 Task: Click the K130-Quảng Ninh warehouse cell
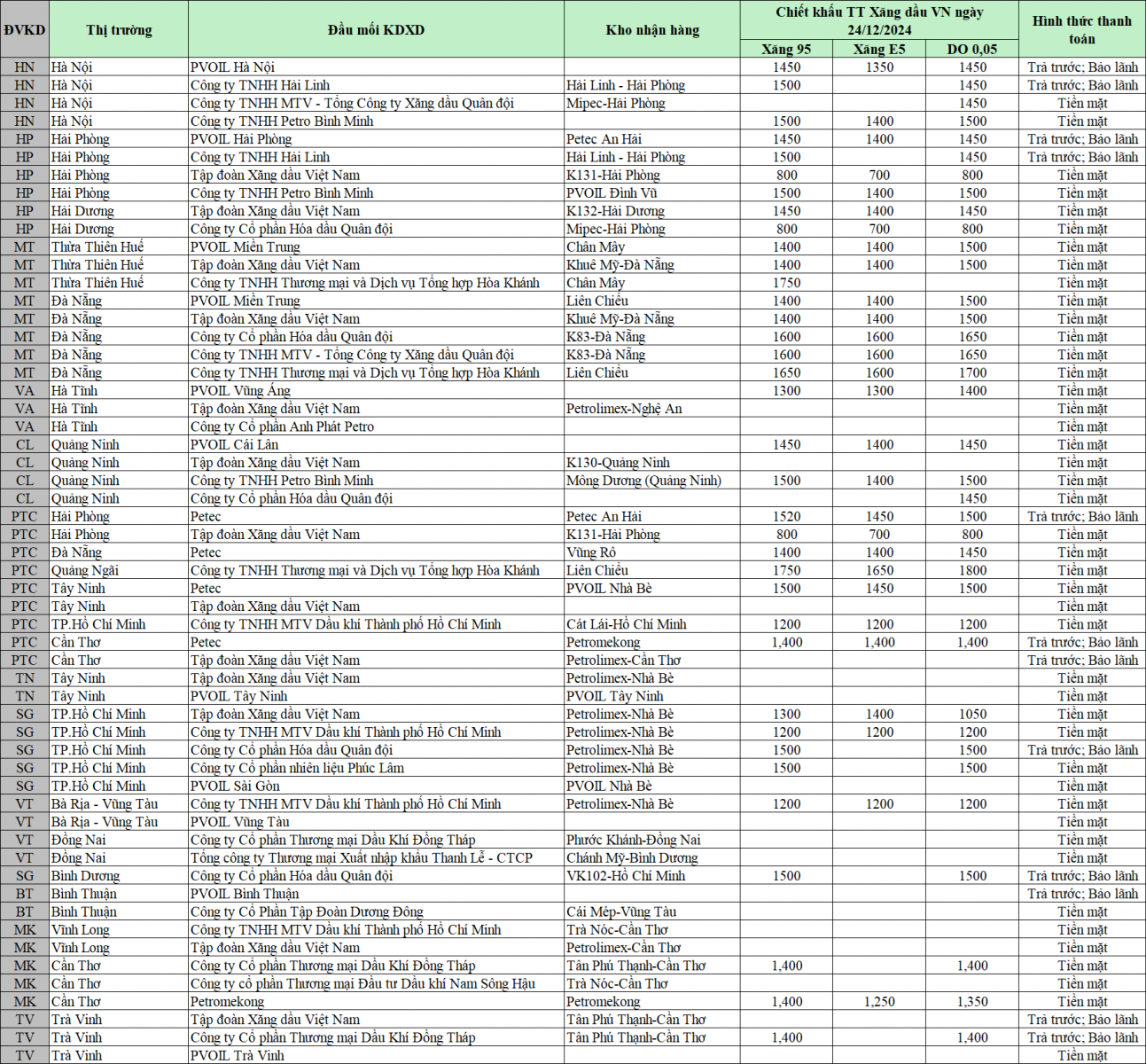coord(652,463)
